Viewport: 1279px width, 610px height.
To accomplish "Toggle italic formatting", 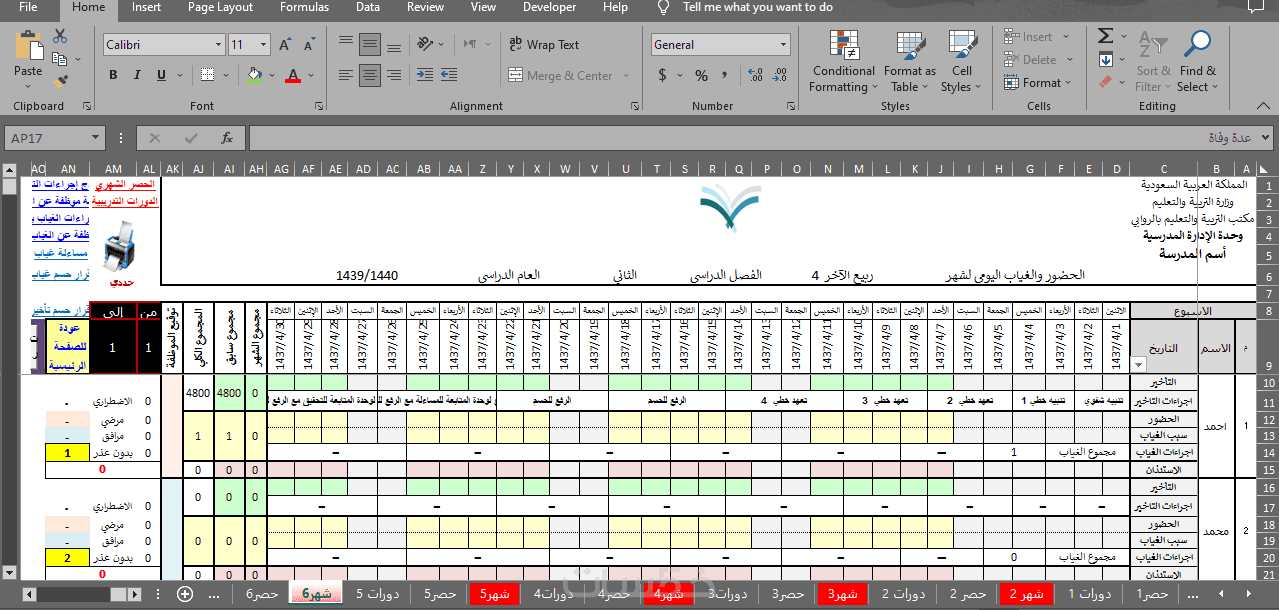I will (x=137, y=76).
